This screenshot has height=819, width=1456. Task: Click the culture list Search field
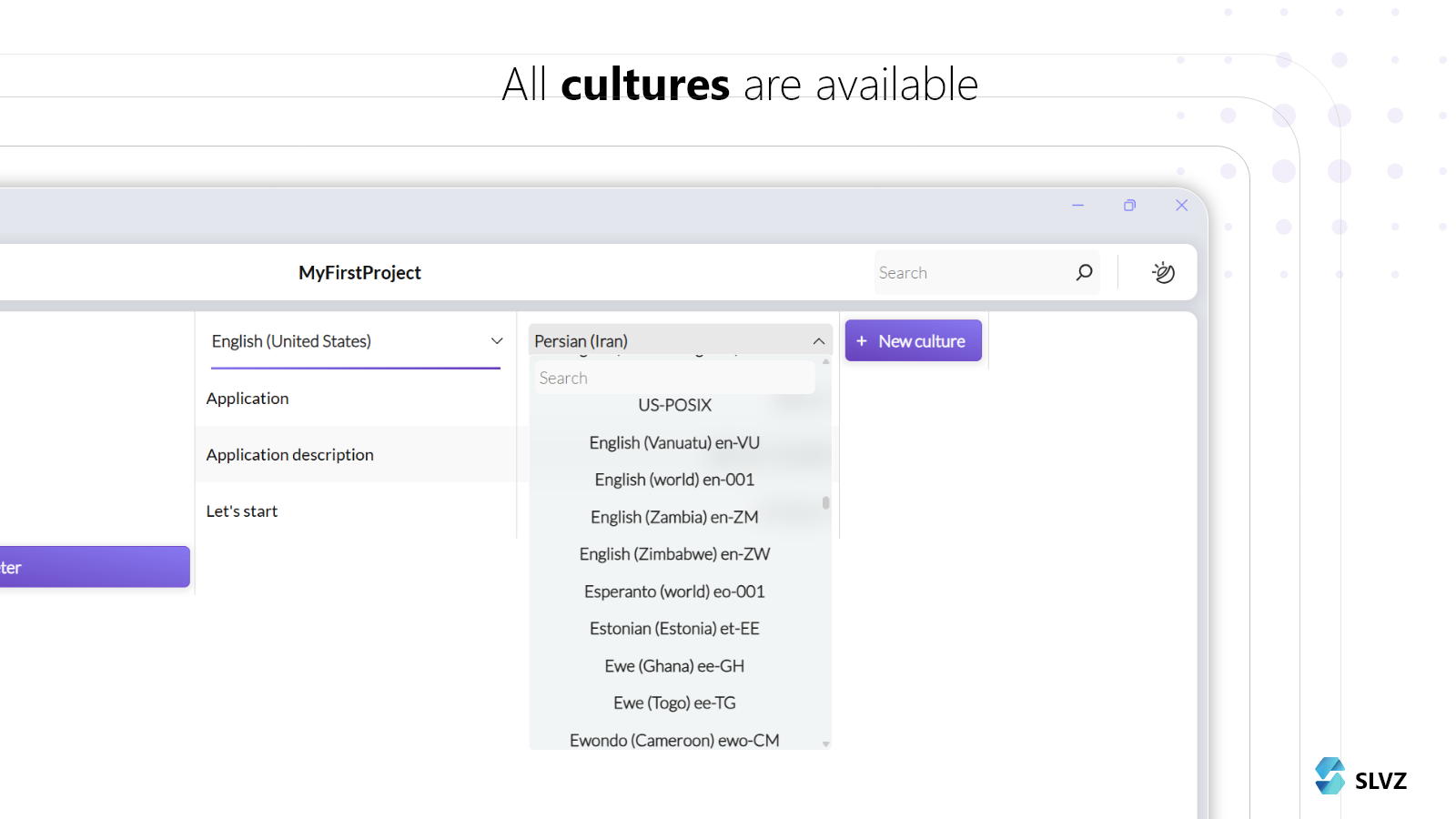[x=674, y=378]
